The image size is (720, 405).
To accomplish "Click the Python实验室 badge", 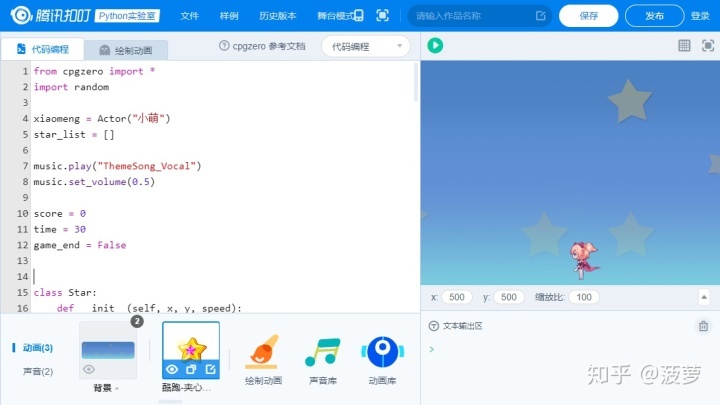I will (127, 16).
